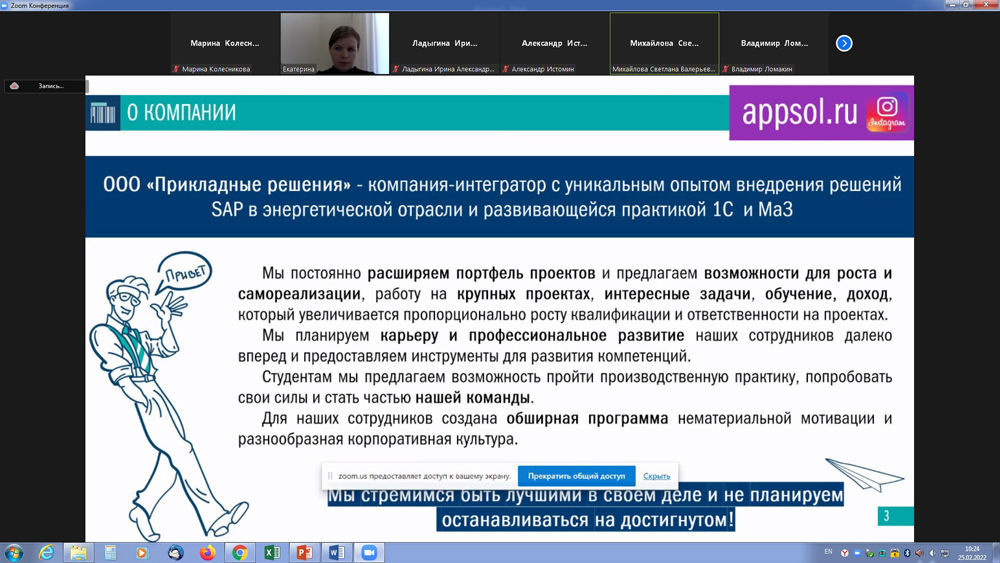
Task: Click the muted speaker icon in system tray
Action: (x=919, y=553)
